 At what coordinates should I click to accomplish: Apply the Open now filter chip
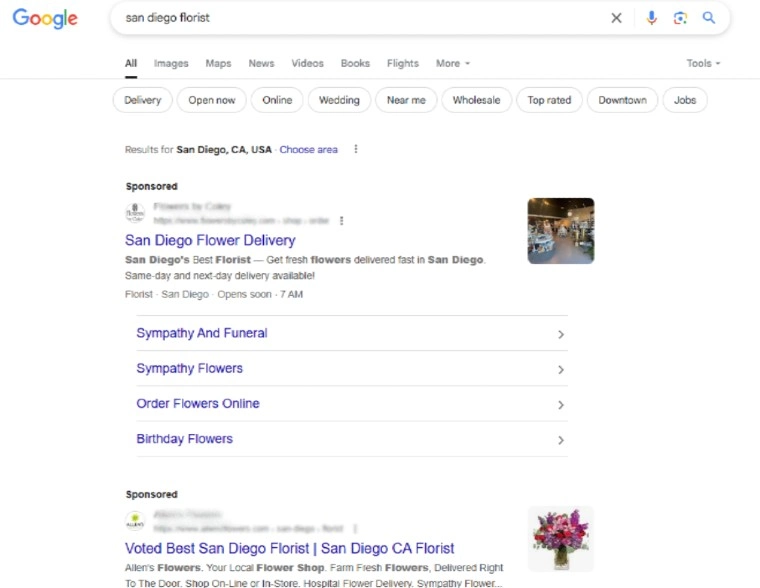pos(212,100)
